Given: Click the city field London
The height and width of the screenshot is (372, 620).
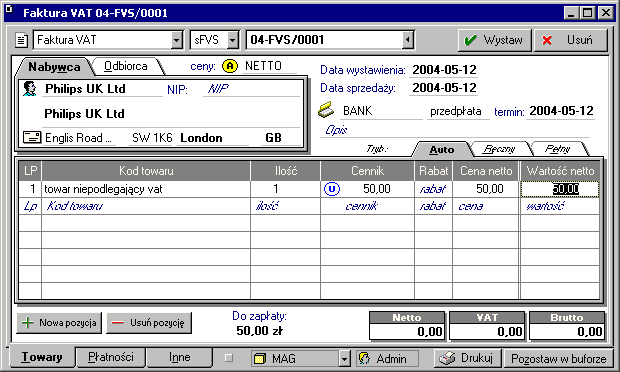Looking at the screenshot, I should click(x=213, y=138).
